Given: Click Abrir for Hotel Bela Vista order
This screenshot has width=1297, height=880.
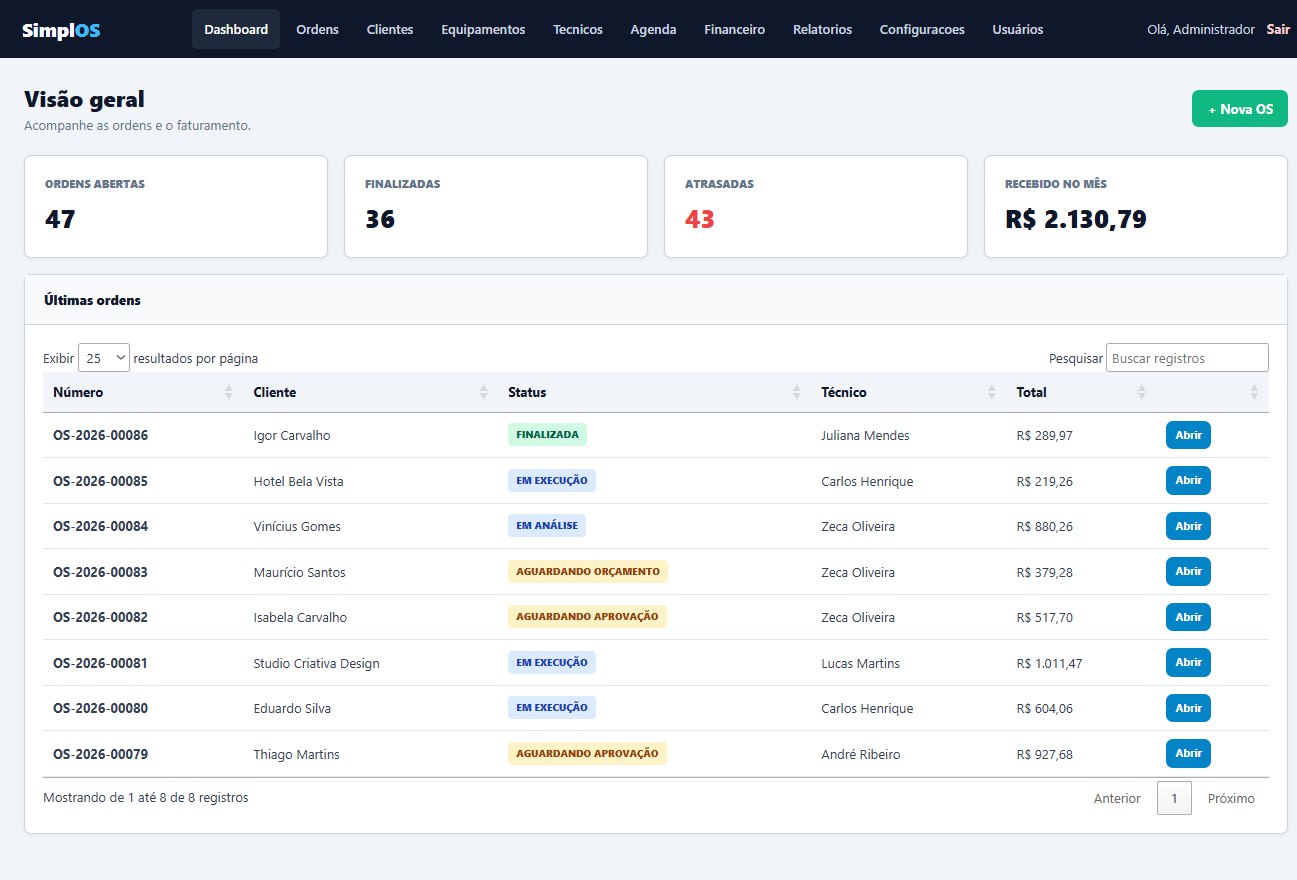Looking at the screenshot, I should coord(1188,481).
